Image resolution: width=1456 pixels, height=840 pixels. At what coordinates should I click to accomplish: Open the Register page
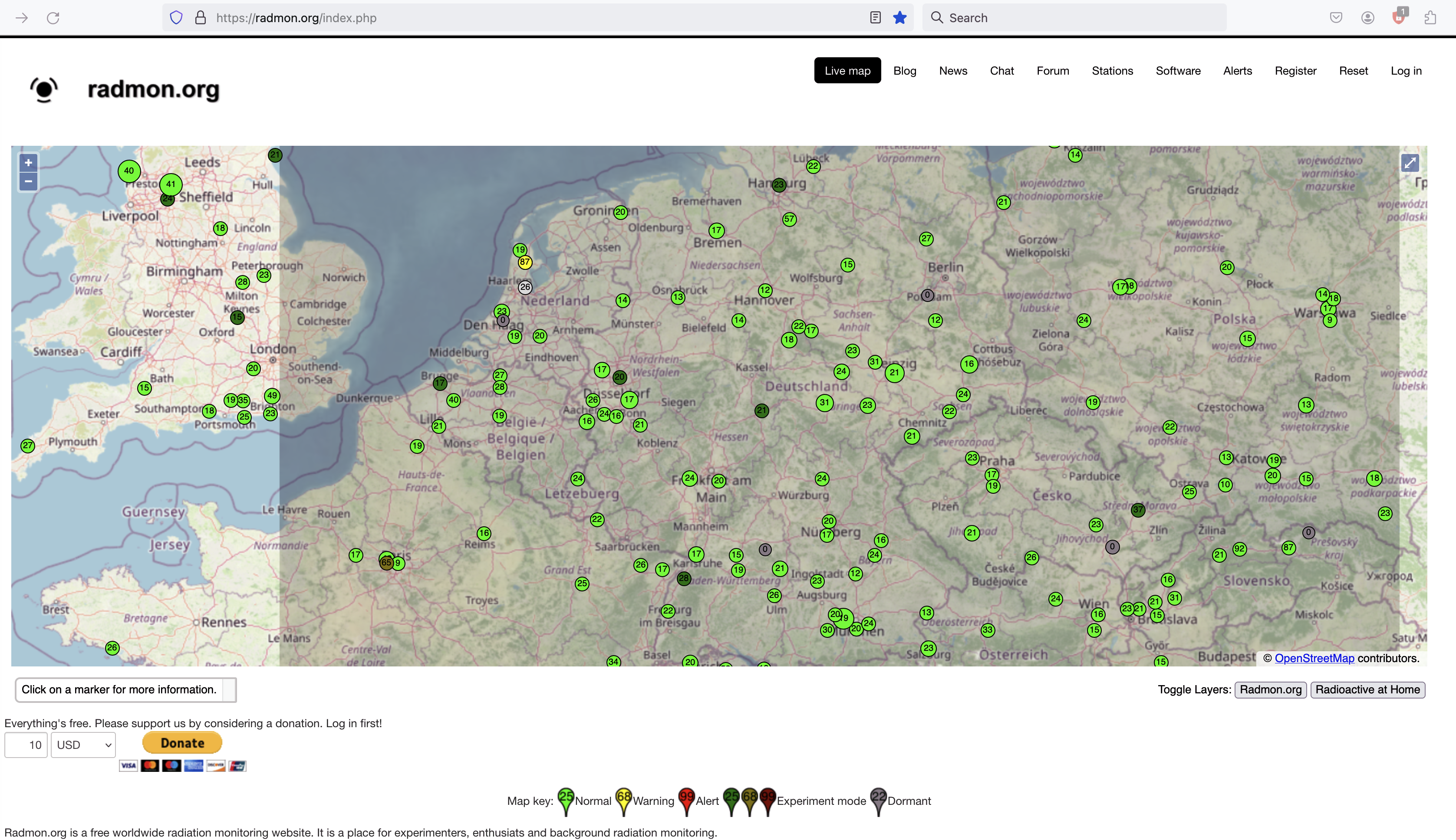[x=1295, y=70]
